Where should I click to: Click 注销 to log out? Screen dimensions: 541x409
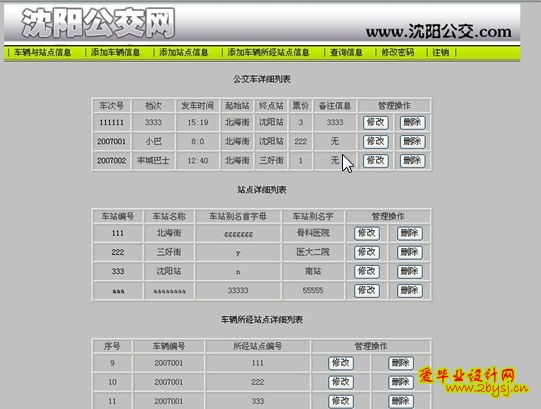[441, 52]
